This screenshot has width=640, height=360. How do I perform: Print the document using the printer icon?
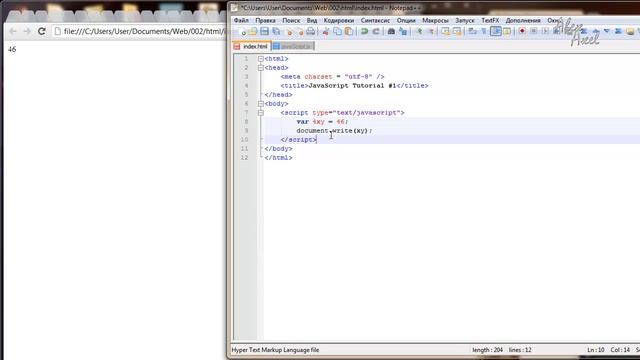pyautogui.click(x=311, y=31)
